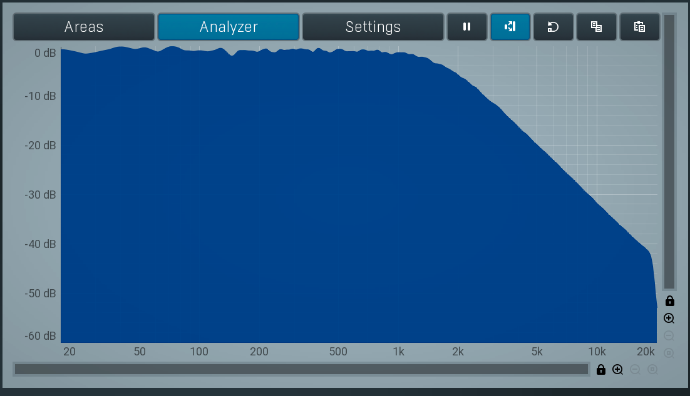Click the horizontal scrollbar below the graph
Image resolution: width=690 pixels, height=396 pixels.
click(x=301, y=369)
